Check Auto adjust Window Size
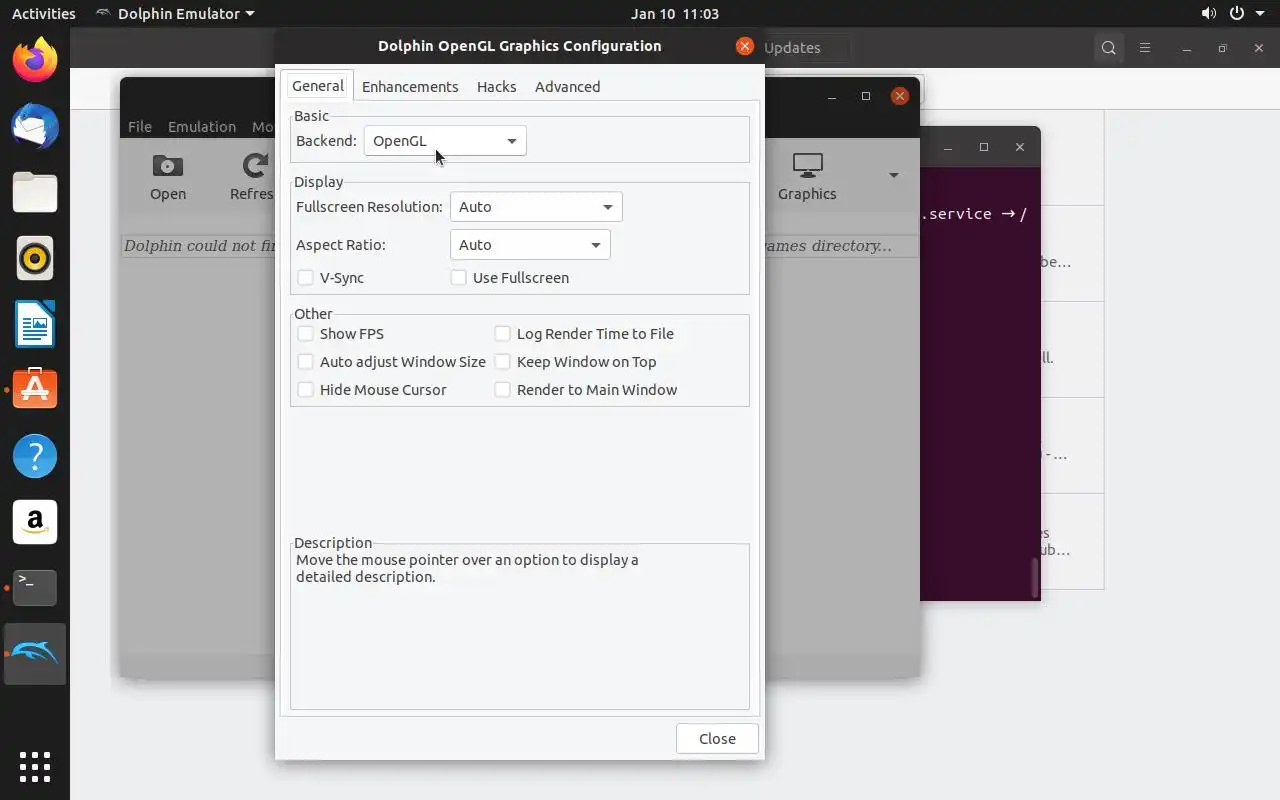Image resolution: width=1280 pixels, height=800 pixels. tap(306, 362)
